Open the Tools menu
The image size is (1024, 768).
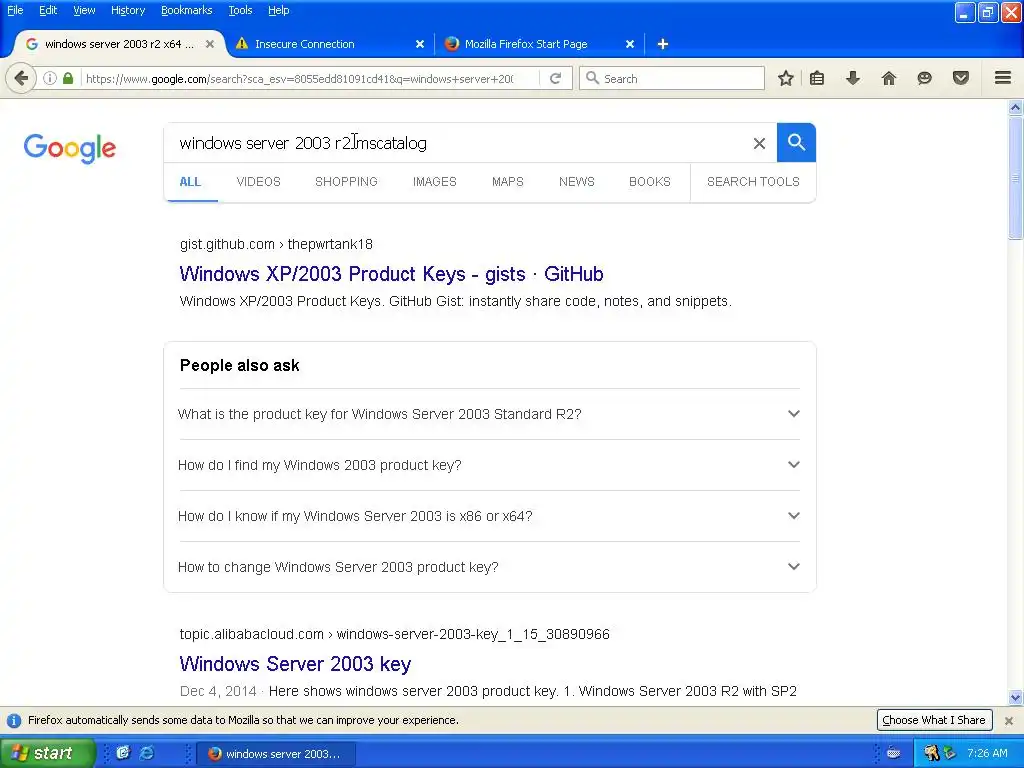[x=240, y=10]
